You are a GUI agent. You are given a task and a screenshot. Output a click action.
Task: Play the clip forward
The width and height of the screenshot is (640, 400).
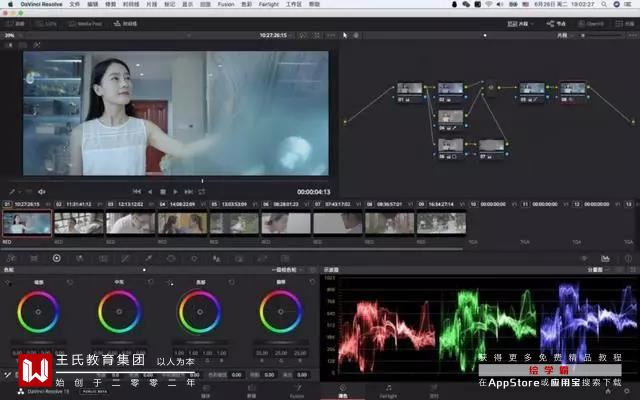[176, 191]
